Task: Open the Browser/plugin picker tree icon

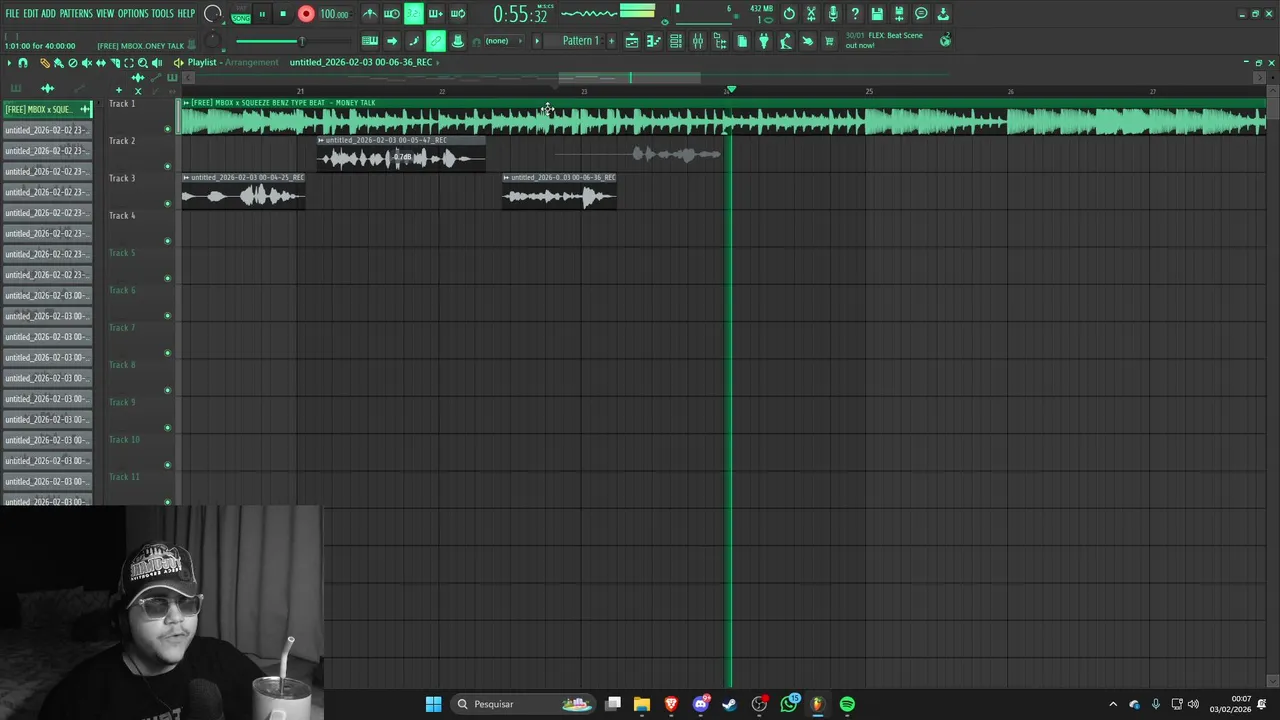Action: pos(720,41)
